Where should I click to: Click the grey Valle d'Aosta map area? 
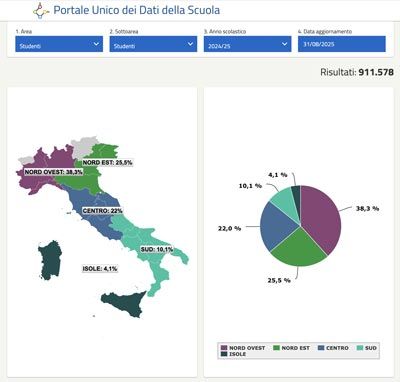[26, 160]
